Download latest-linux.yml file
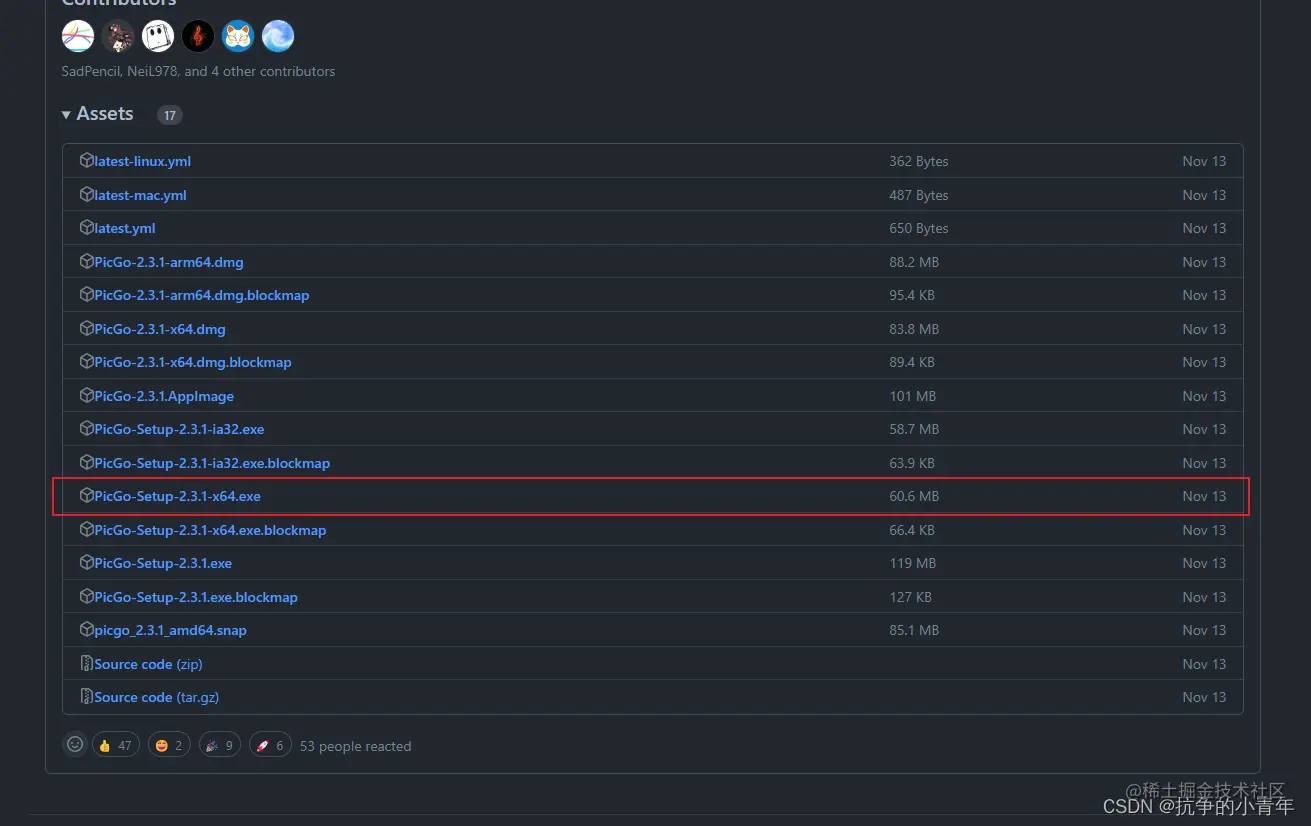Screen dimensions: 1311x826 click(142, 161)
